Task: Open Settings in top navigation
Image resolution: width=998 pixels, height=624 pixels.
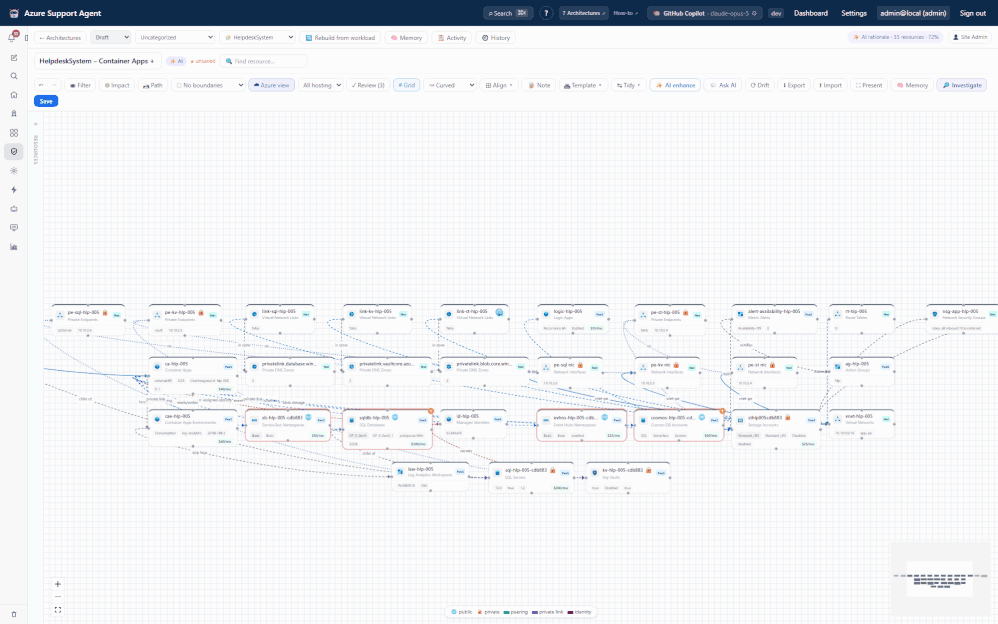Action: [x=854, y=13]
